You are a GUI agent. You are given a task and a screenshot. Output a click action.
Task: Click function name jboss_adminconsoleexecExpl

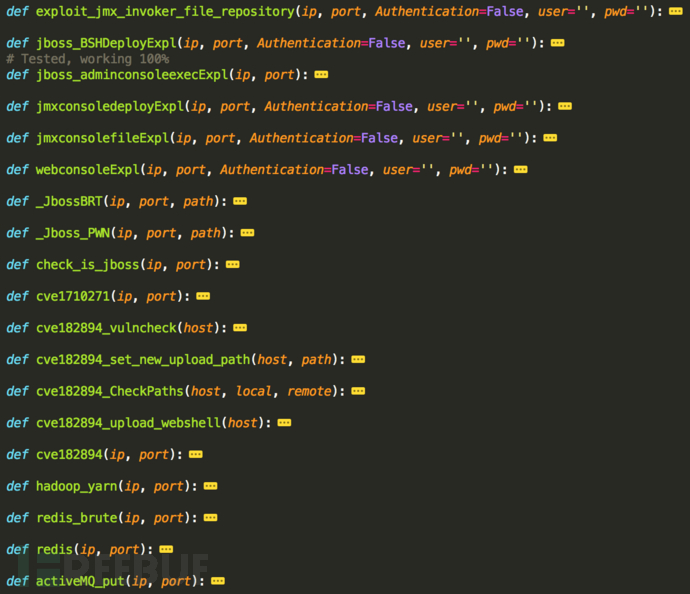(x=132, y=75)
